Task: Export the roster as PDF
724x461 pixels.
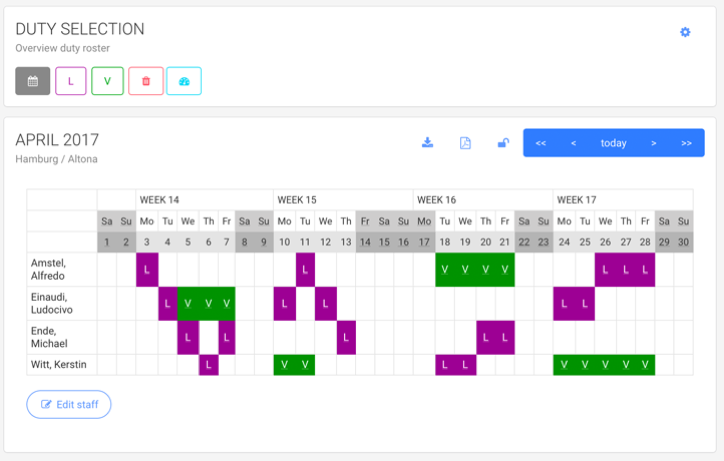Action: click(x=465, y=143)
